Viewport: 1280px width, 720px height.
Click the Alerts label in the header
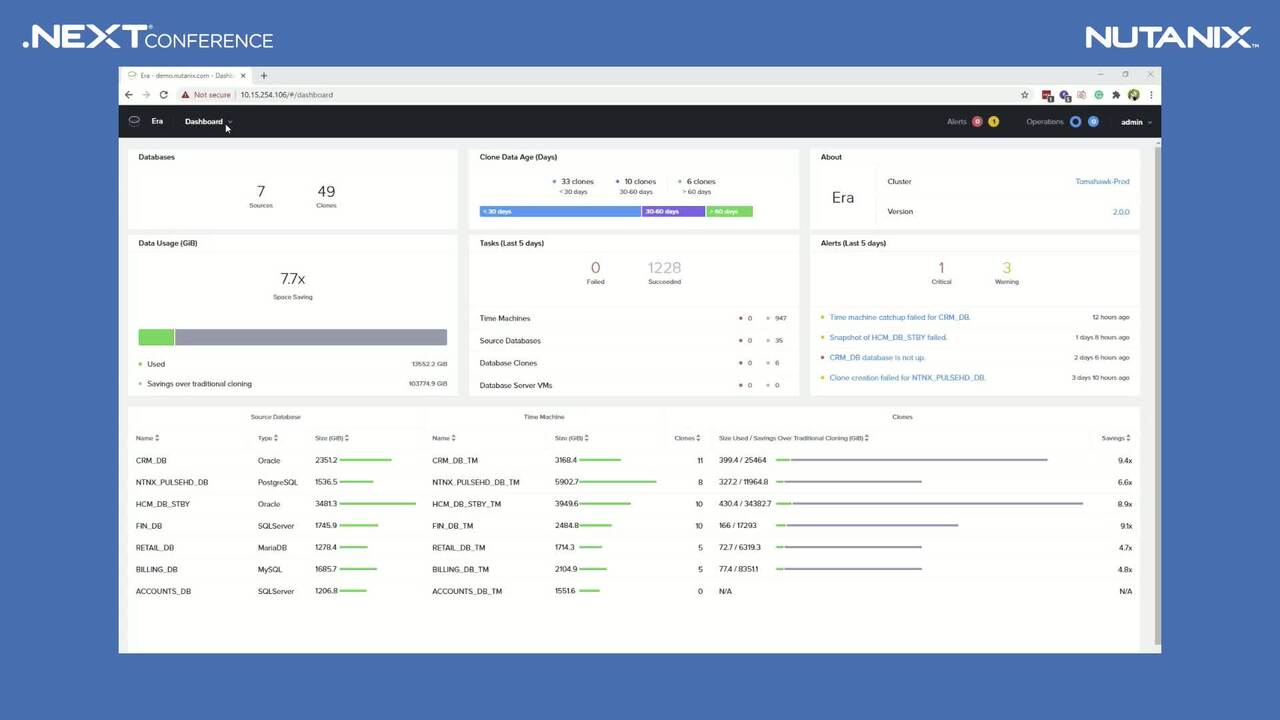coord(957,122)
